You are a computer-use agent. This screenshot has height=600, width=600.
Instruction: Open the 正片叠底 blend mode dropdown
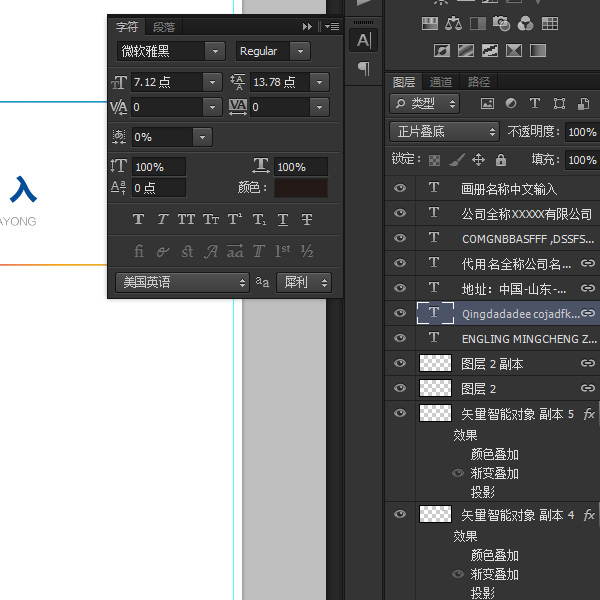(x=444, y=132)
